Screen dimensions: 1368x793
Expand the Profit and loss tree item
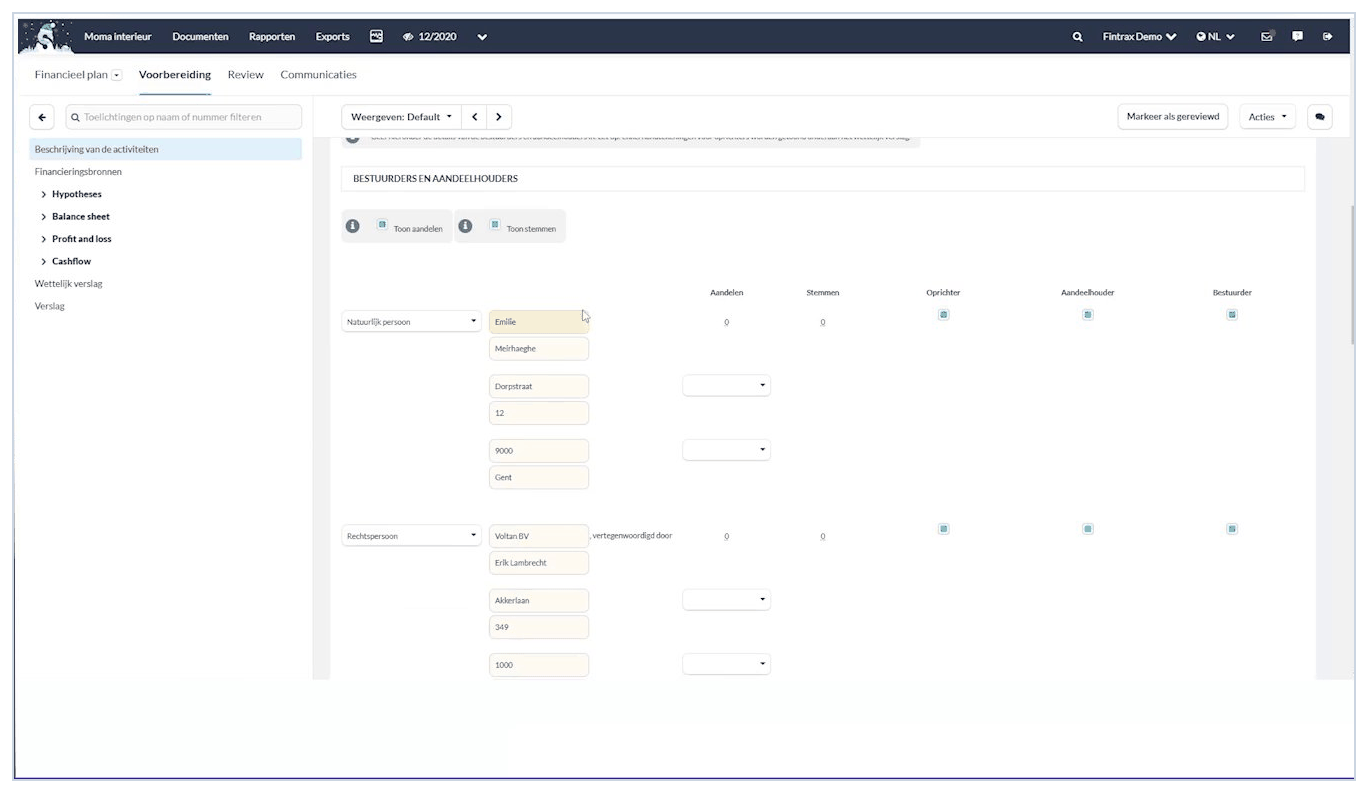click(44, 239)
